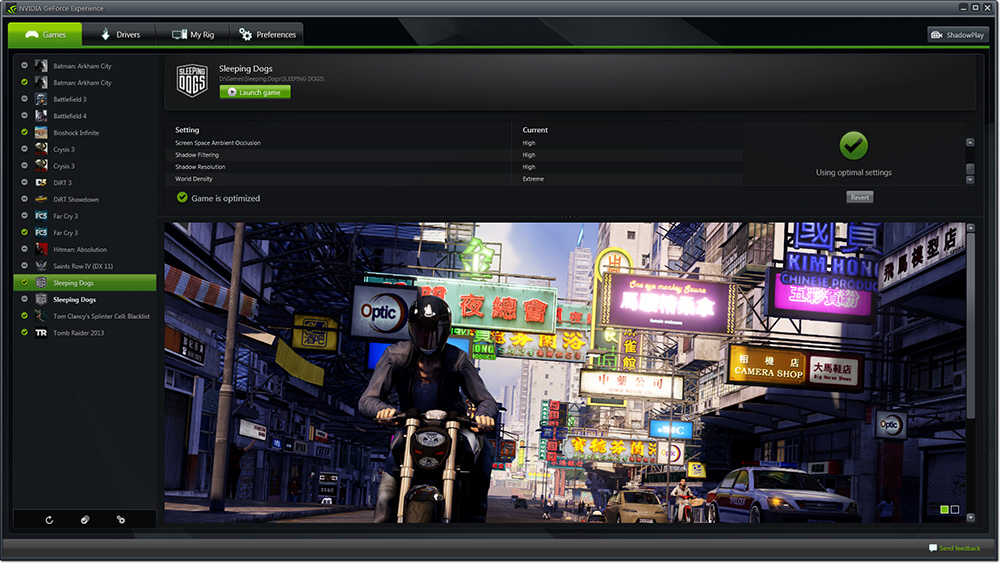Select 'Saints Row IV (DX 11)' game name
1000x563 pixels.
click(x=83, y=266)
